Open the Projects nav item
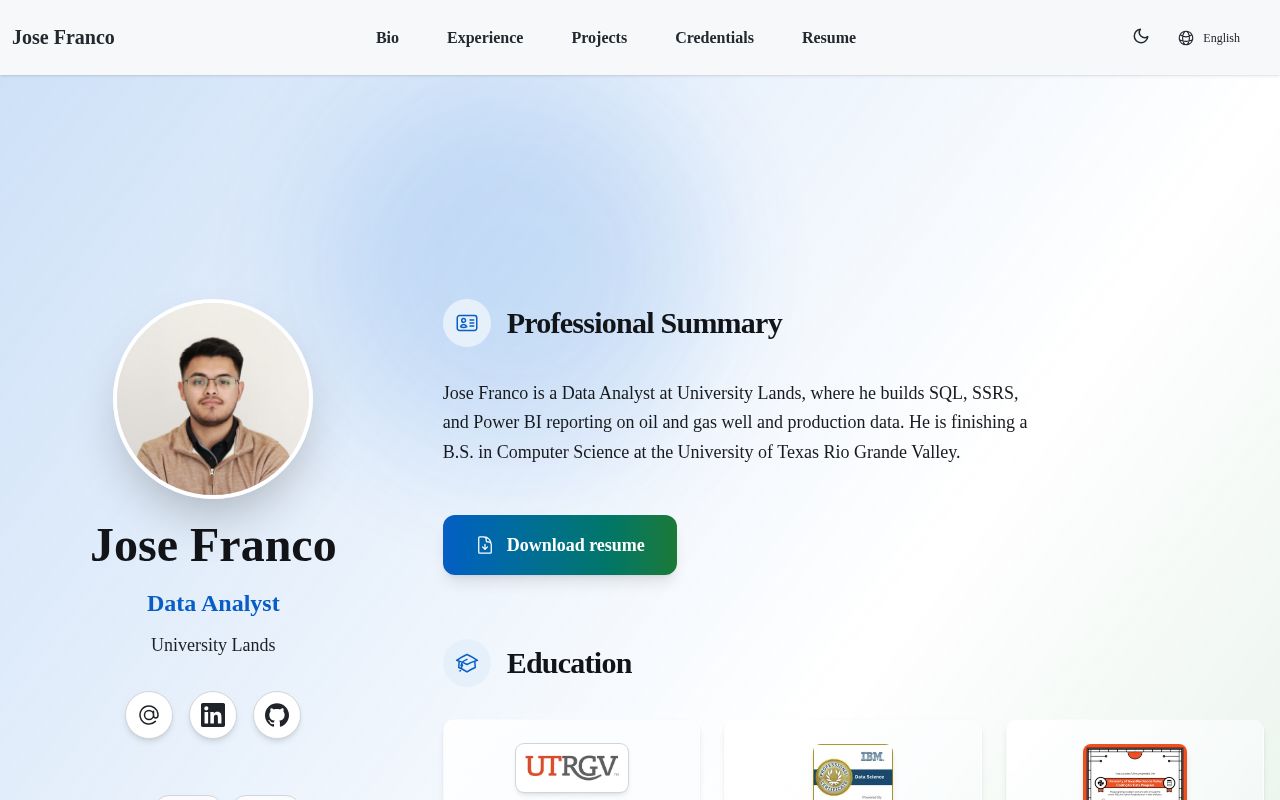 [599, 38]
